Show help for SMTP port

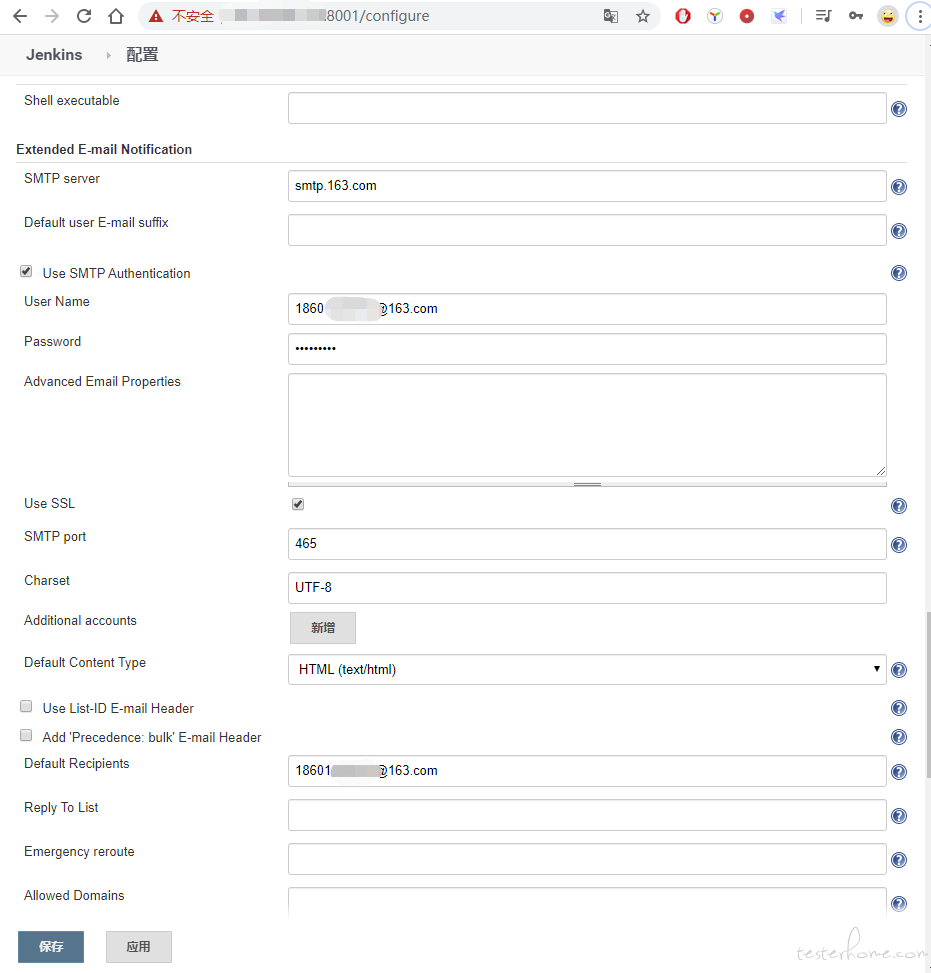click(x=899, y=545)
